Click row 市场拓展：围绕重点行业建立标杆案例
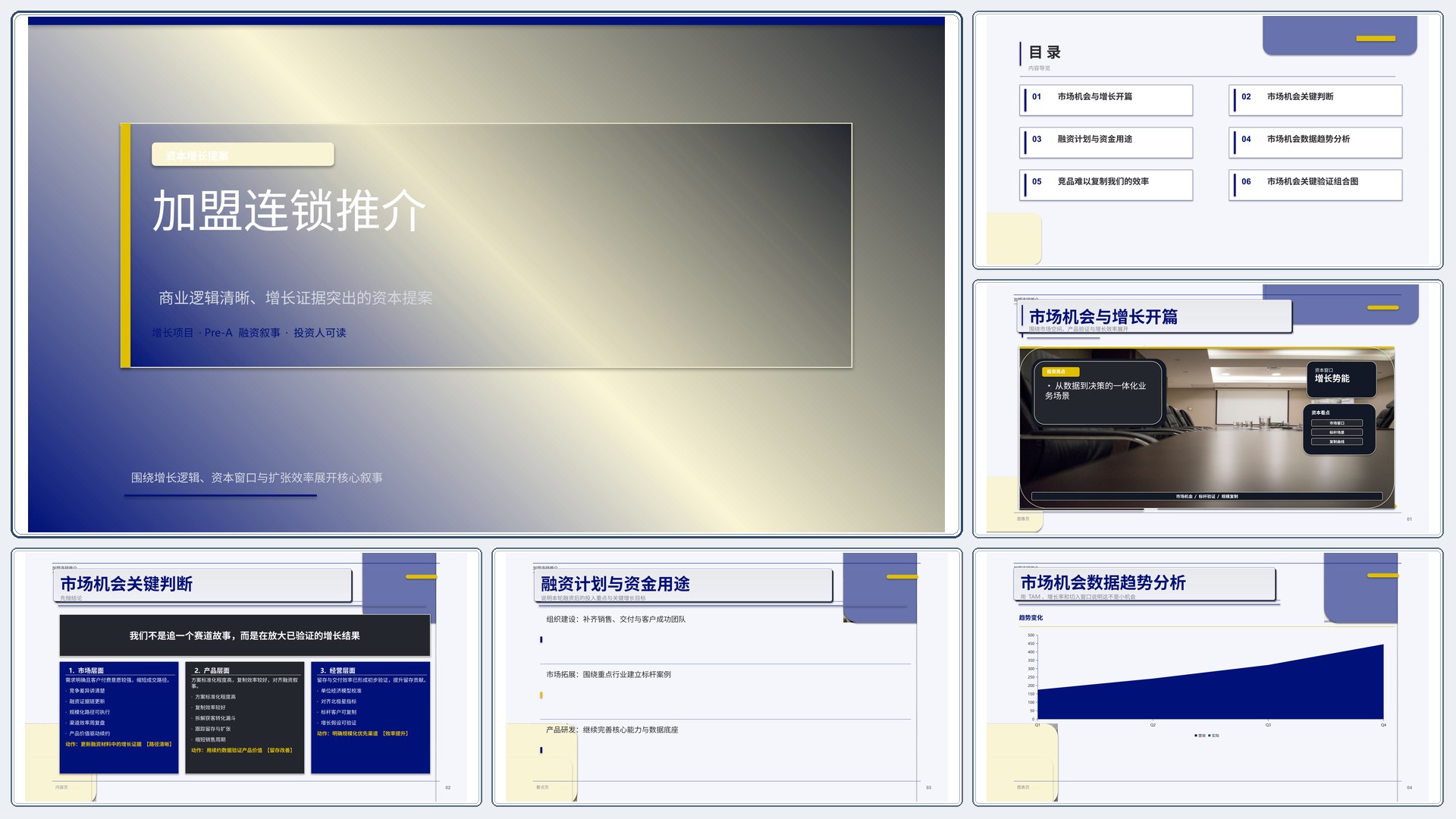The width and height of the screenshot is (1456, 819). [x=608, y=675]
